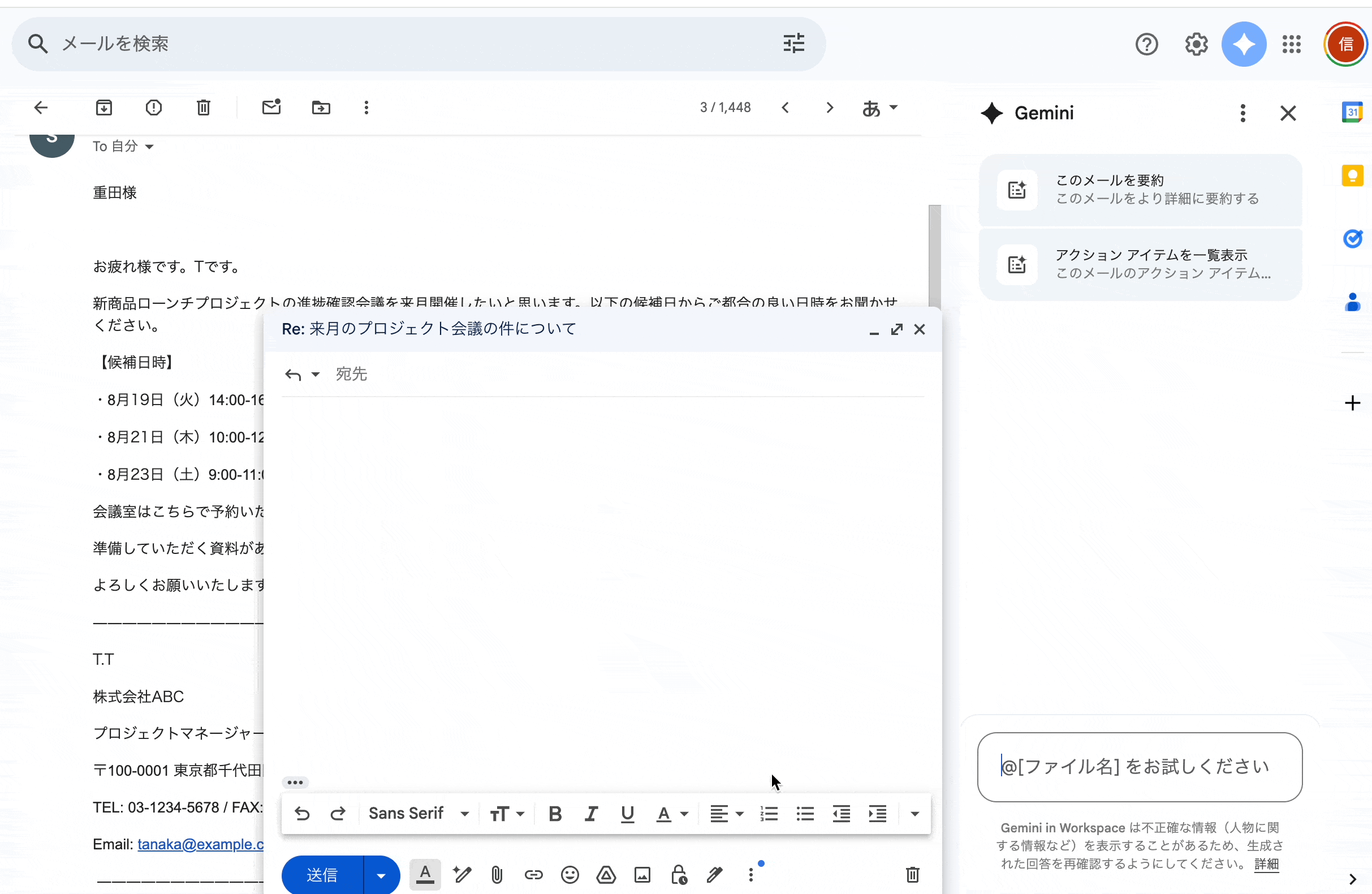Select the summarize this email suggestion

1140,190
